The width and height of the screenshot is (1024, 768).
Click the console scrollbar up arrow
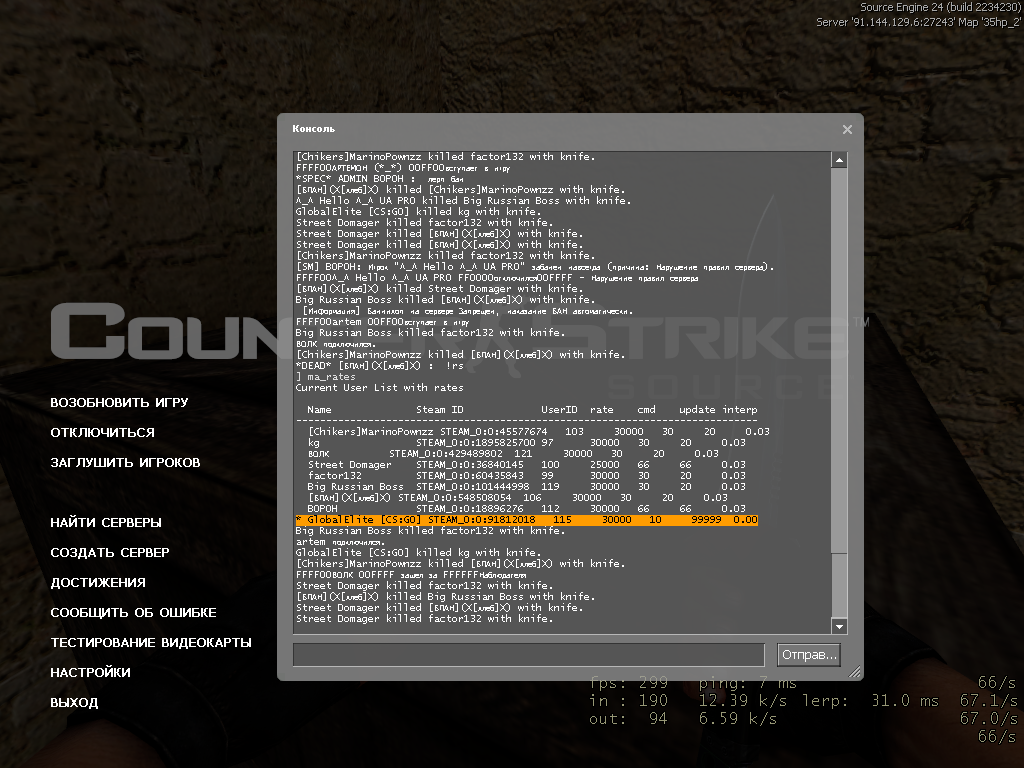click(839, 160)
